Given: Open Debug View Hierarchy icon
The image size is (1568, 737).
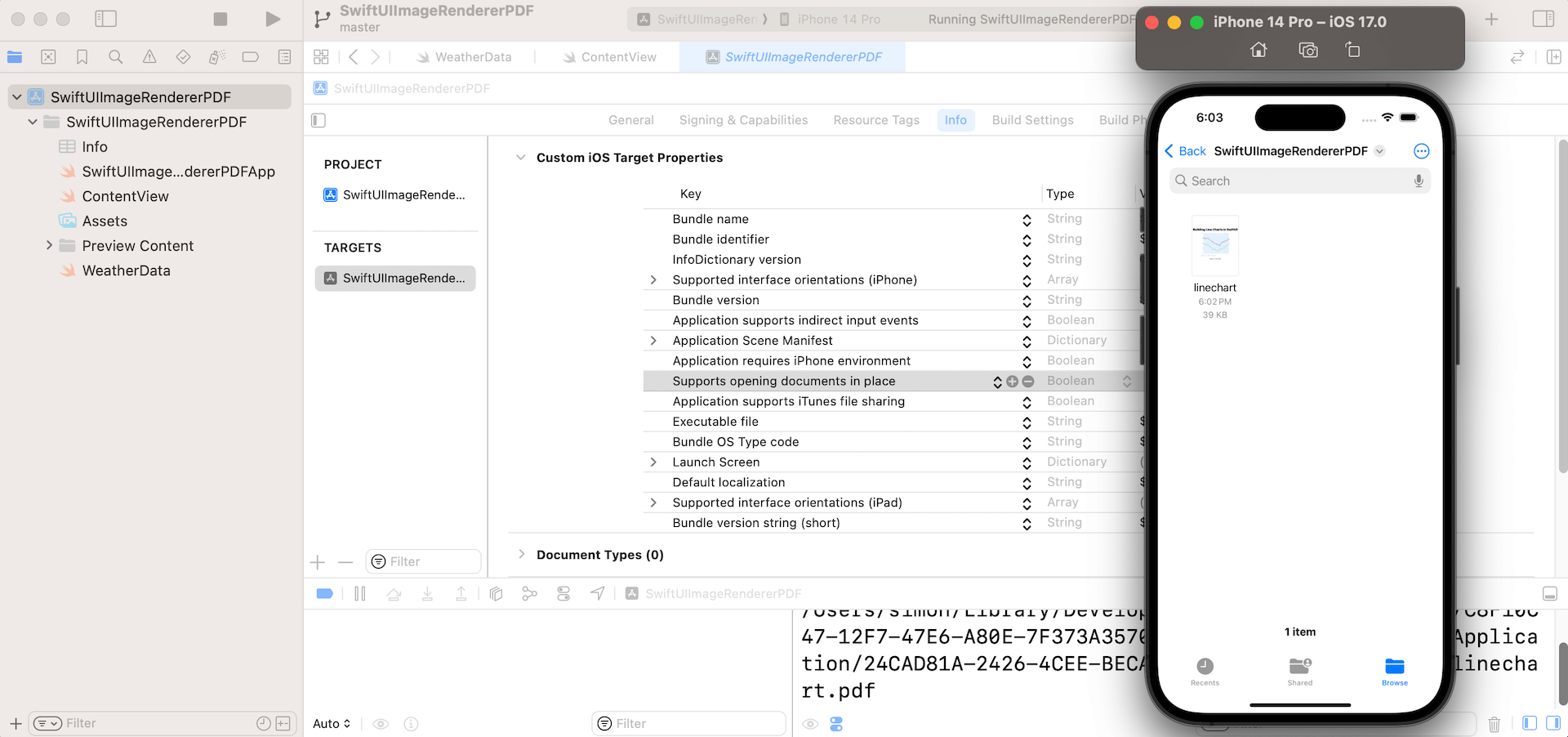Looking at the screenshot, I should 496,594.
